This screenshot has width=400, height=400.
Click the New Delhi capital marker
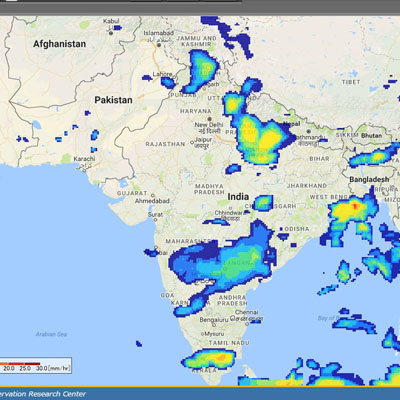pyautogui.click(x=210, y=119)
